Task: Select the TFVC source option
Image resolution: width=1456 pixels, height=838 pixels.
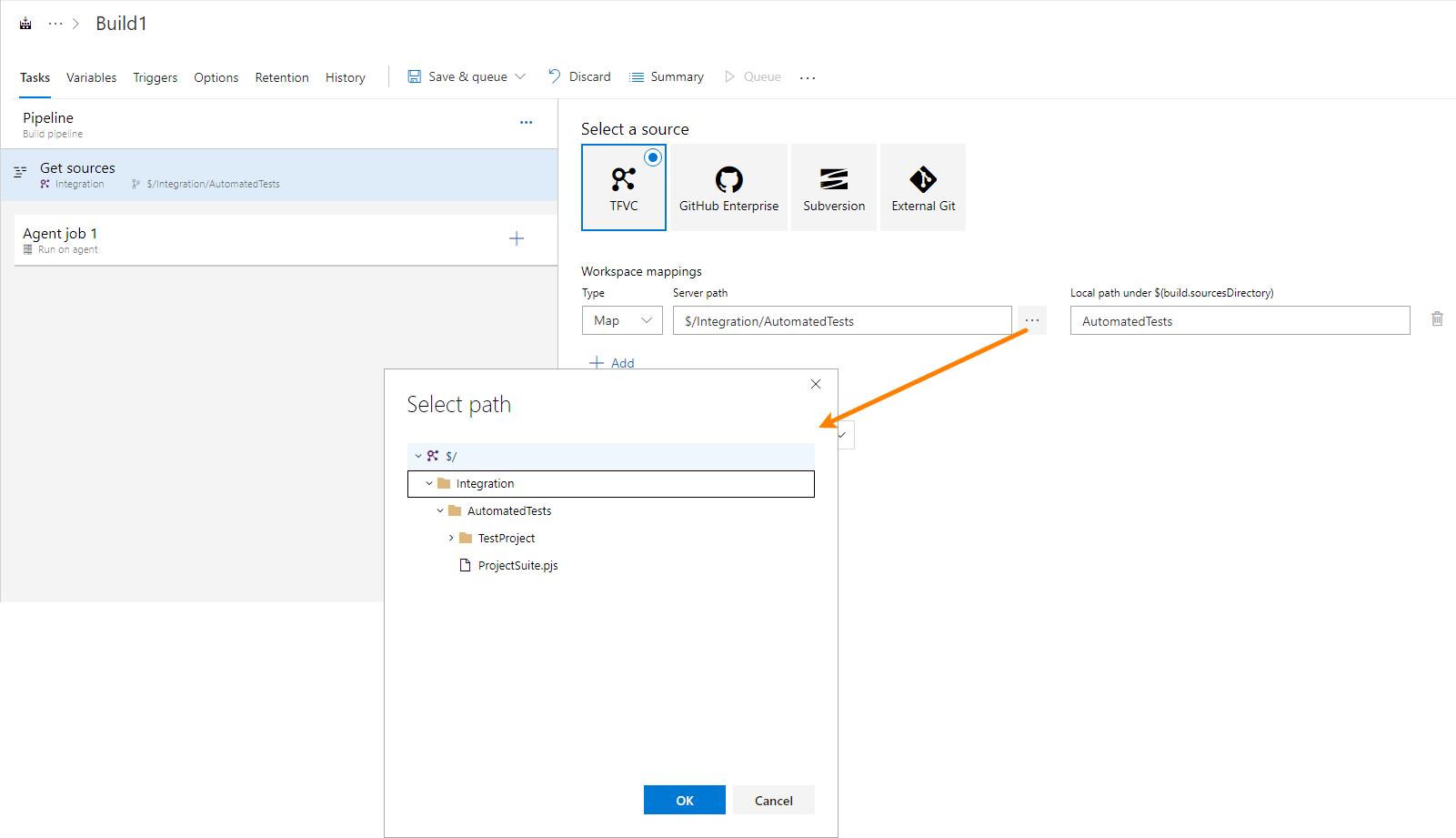Action: (623, 187)
